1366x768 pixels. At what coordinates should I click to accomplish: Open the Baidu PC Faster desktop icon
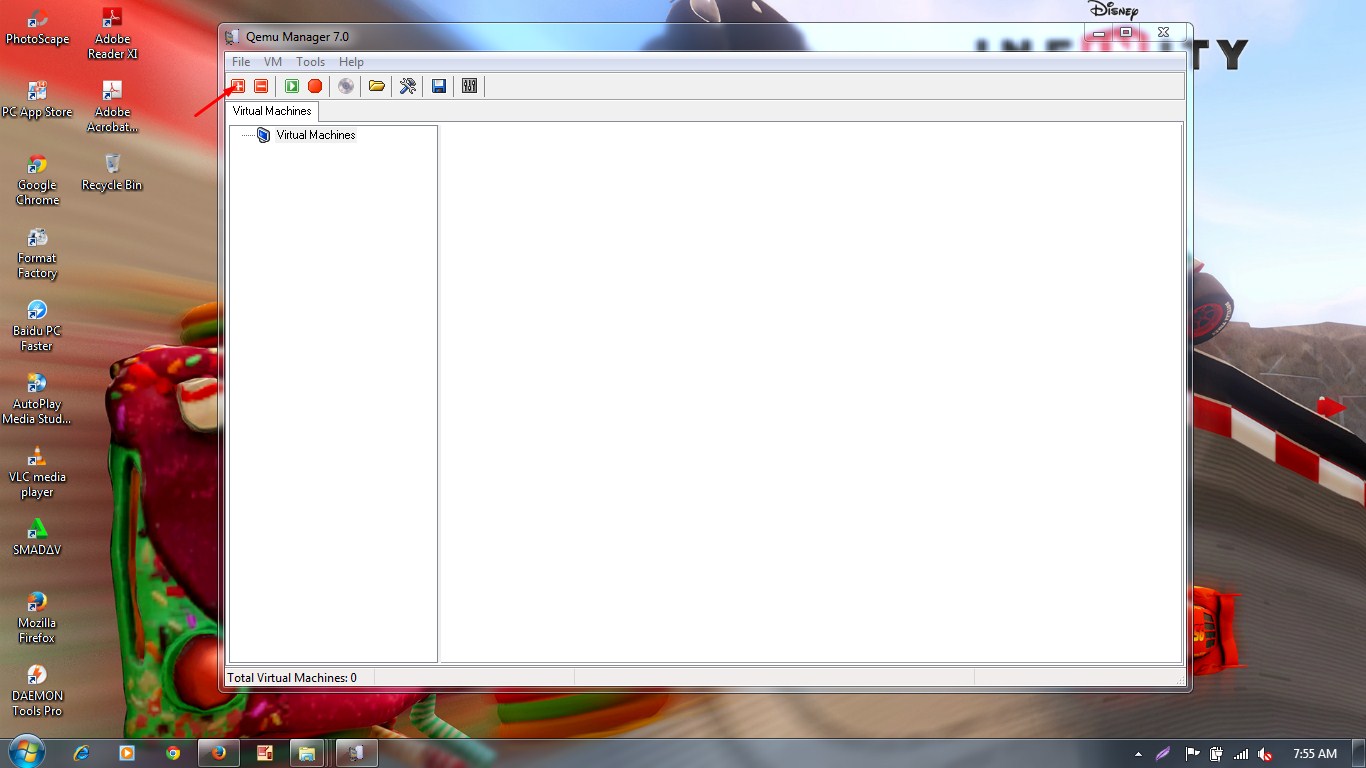[x=37, y=326]
